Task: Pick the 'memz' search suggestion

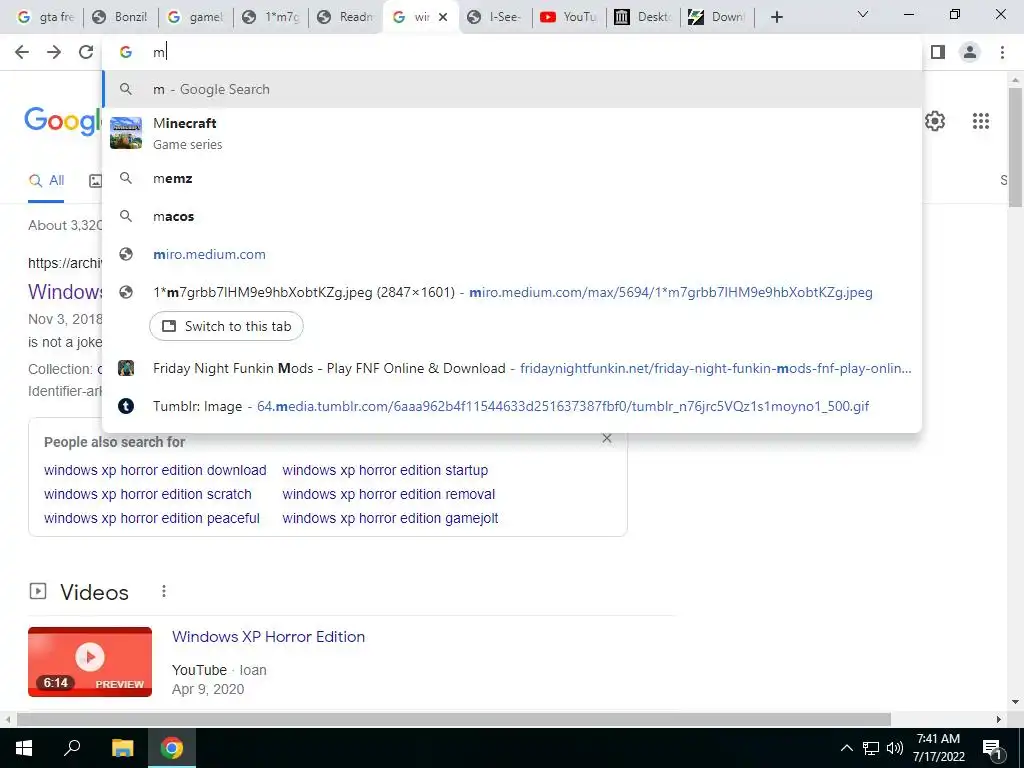Action: [512, 178]
